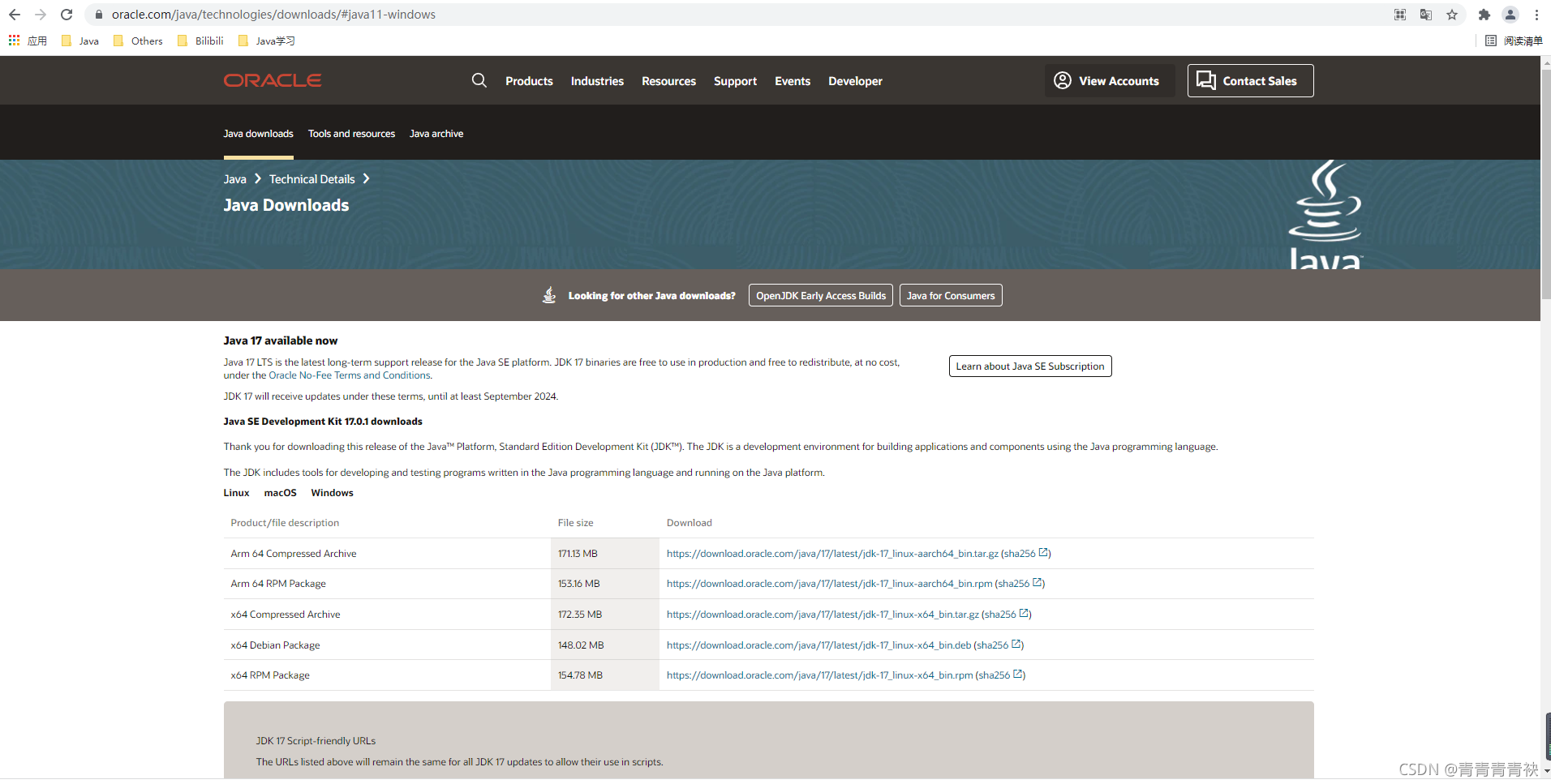Open sha256 link for x64 tar.gz
Viewport: 1551px width, 784px height.
(1007, 615)
